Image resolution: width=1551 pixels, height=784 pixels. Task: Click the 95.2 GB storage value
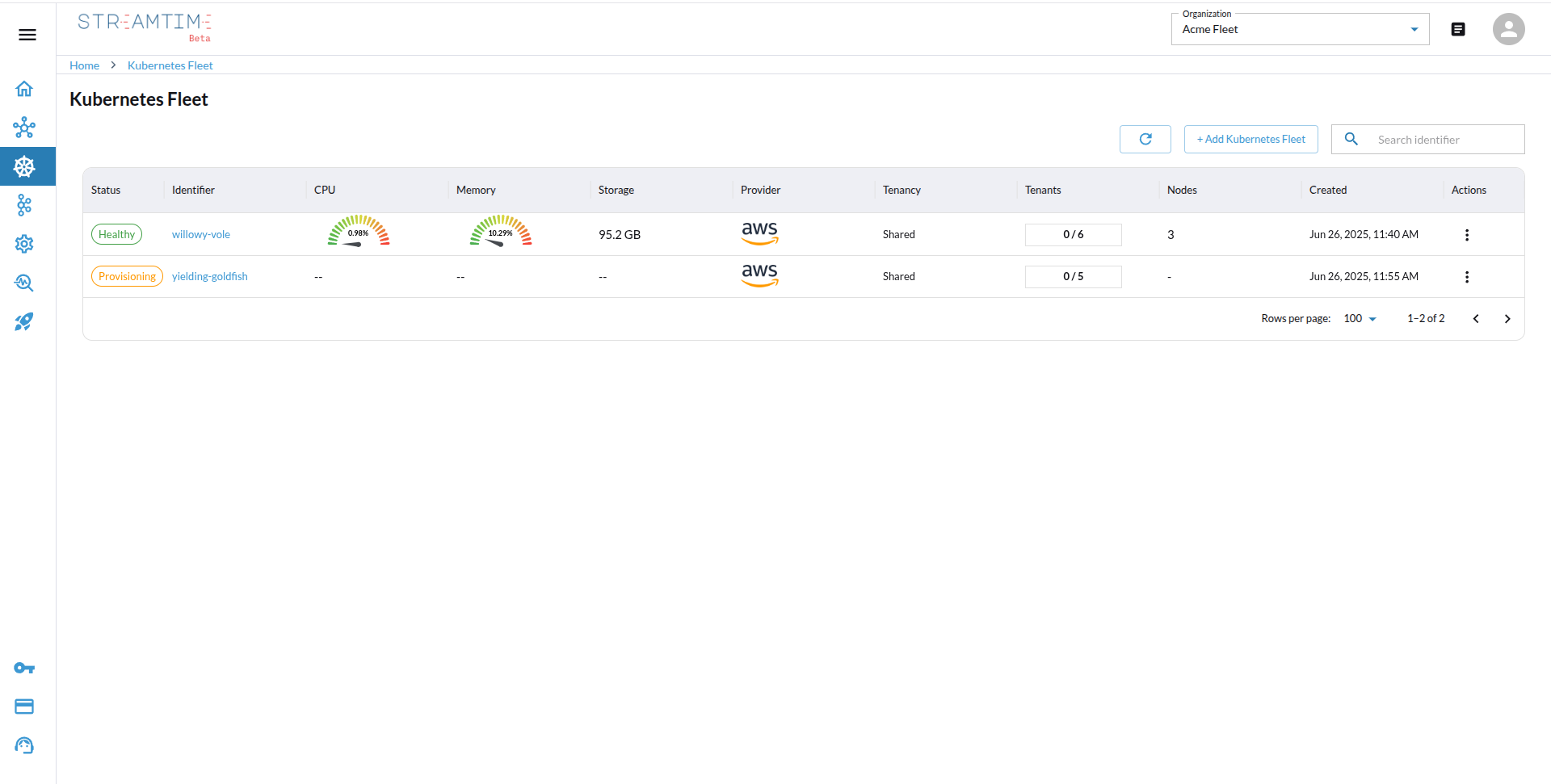click(620, 235)
